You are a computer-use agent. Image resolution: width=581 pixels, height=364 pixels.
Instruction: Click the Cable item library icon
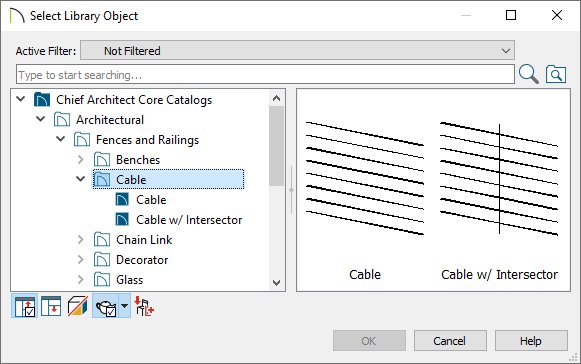pos(122,200)
